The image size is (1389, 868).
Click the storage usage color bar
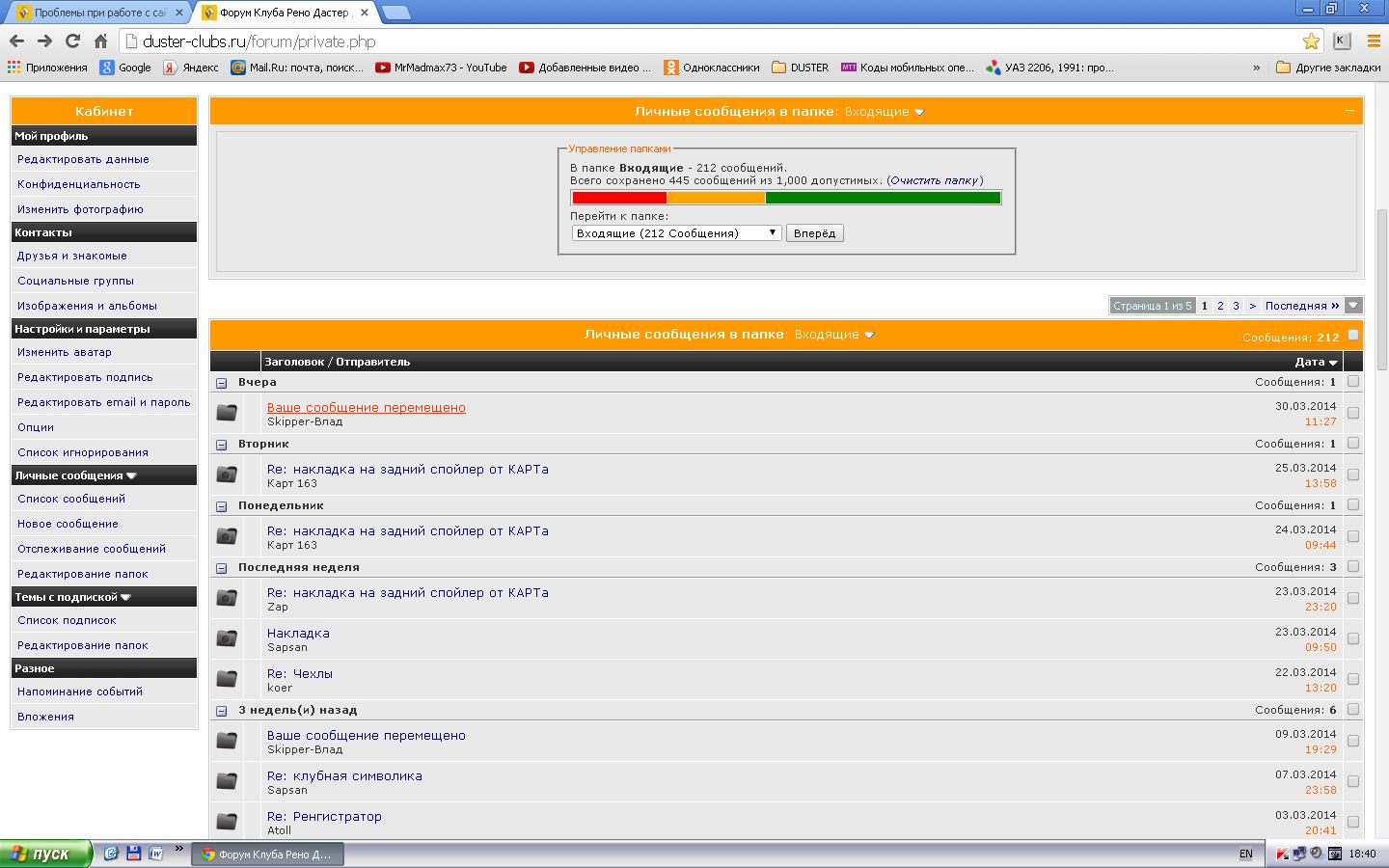[786, 198]
